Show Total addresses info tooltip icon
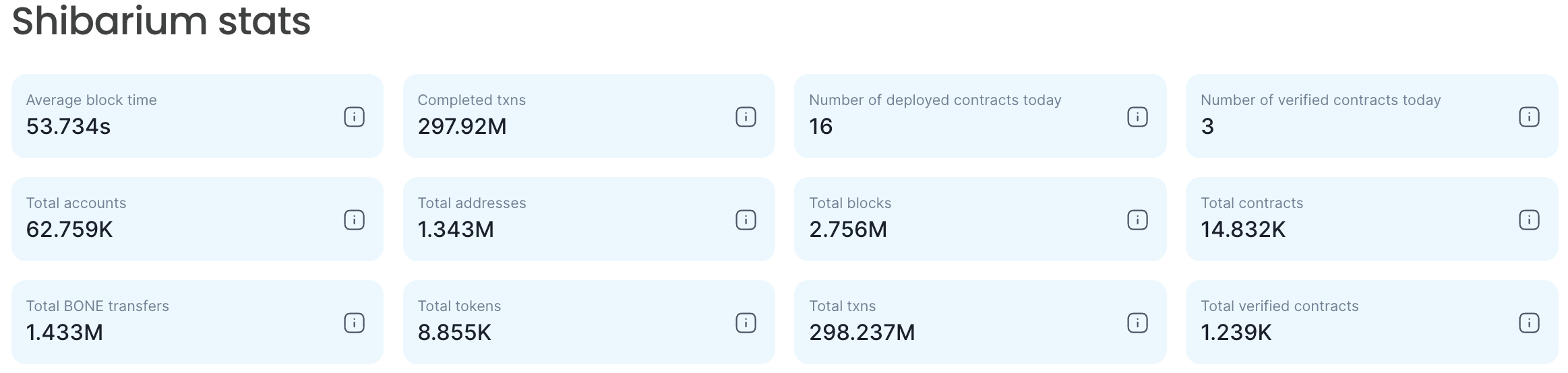This screenshot has width=1568, height=373. 746,220
